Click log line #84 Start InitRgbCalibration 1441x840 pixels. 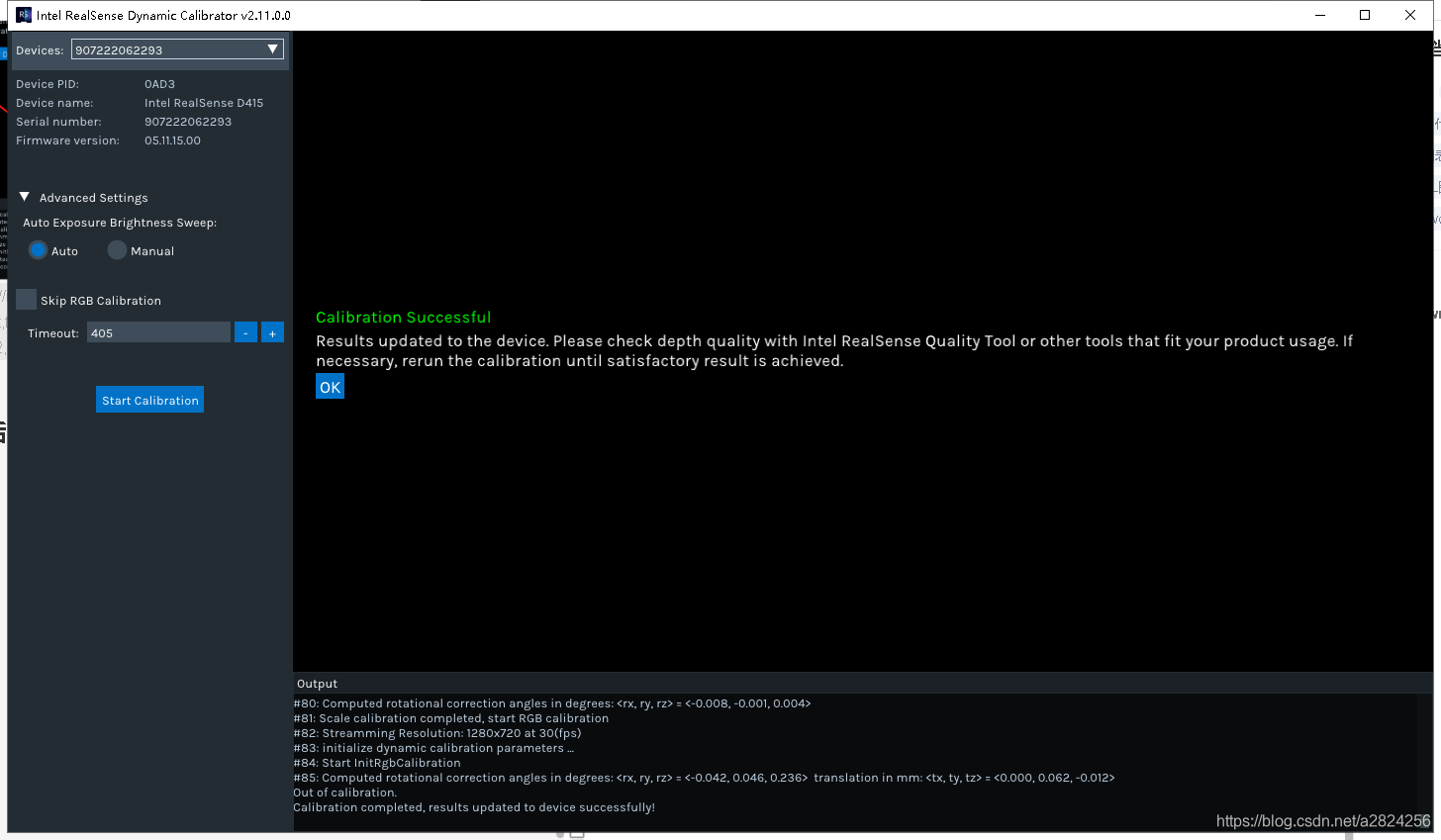377,763
